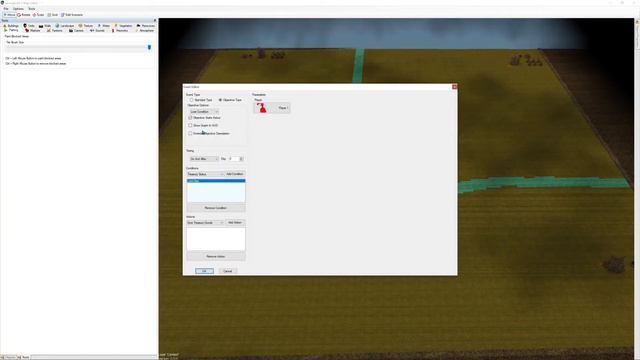Switch to the Factions tool tab
The width and height of the screenshot is (640, 360).
(x=55, y=30)
